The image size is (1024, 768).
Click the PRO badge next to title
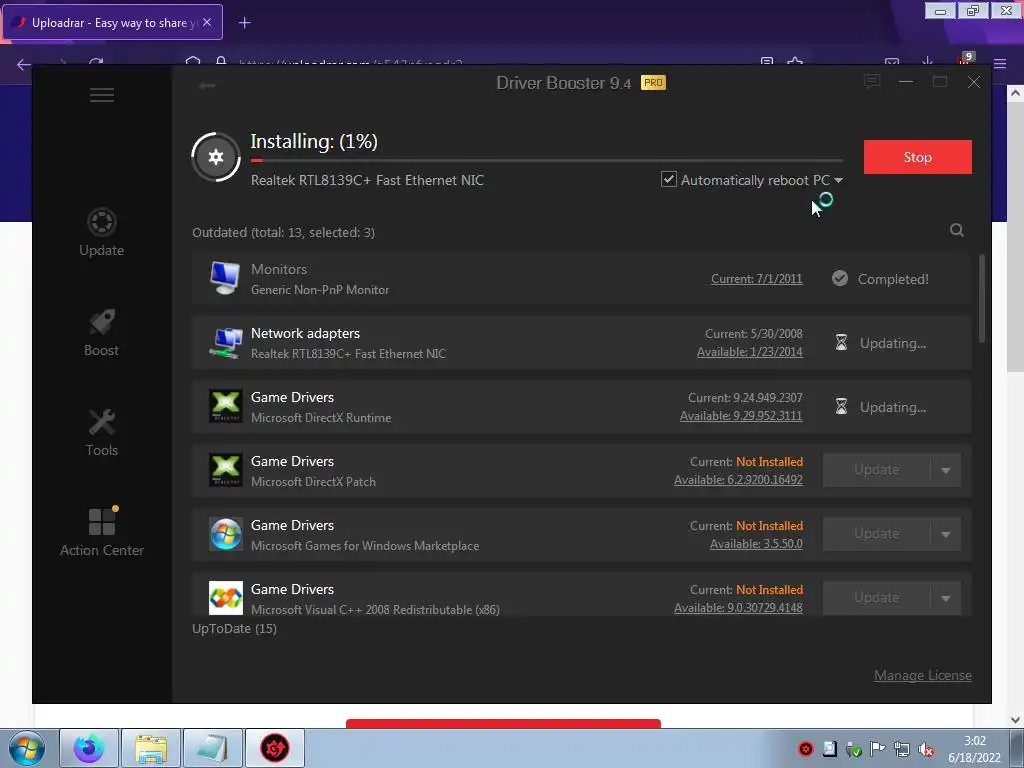point(653,82)
